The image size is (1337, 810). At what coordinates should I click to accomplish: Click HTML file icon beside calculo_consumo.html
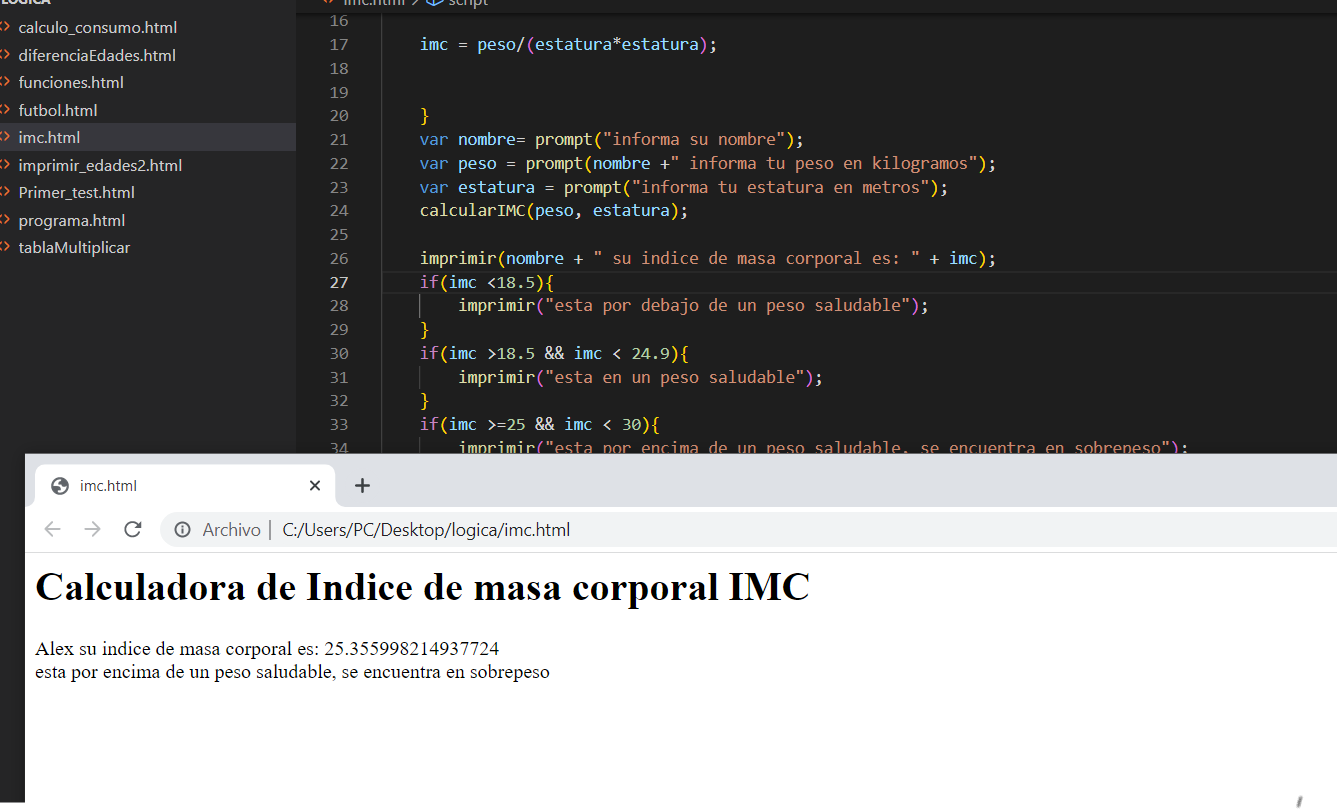(x=5, y=28)
